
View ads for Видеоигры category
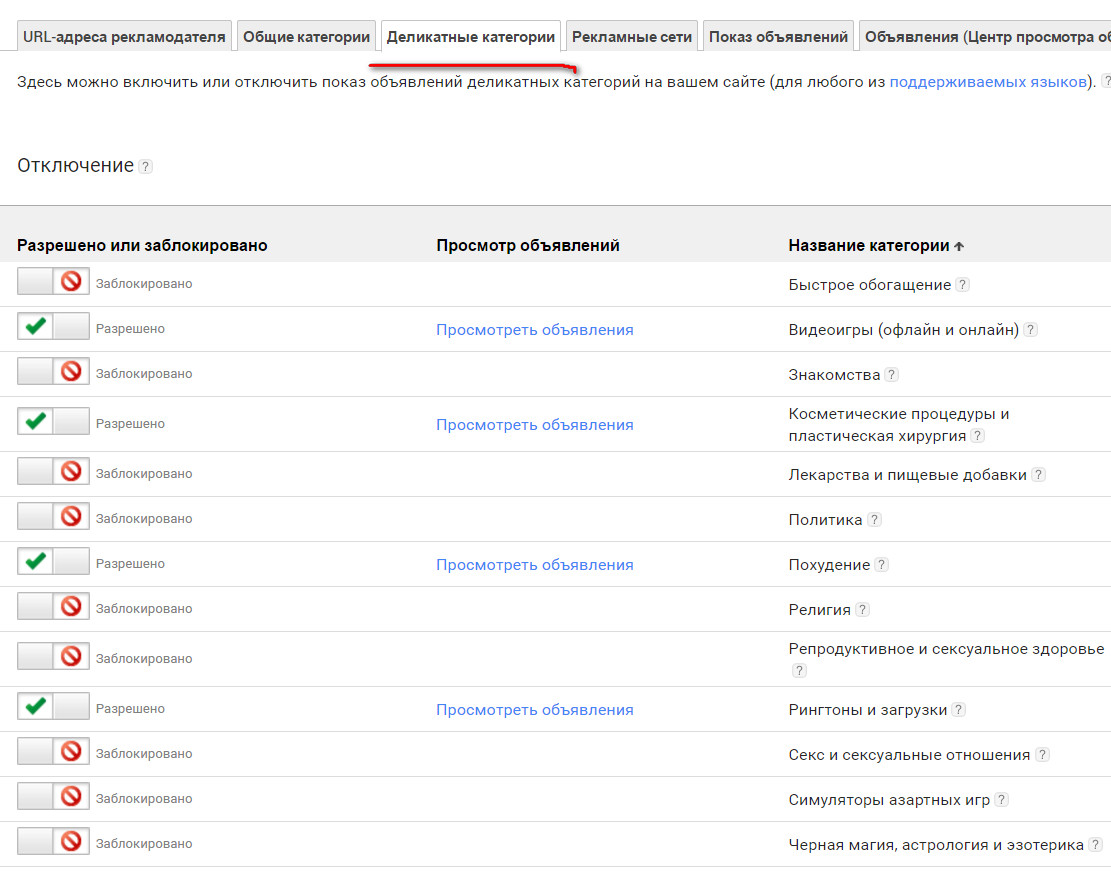[534, 330]
